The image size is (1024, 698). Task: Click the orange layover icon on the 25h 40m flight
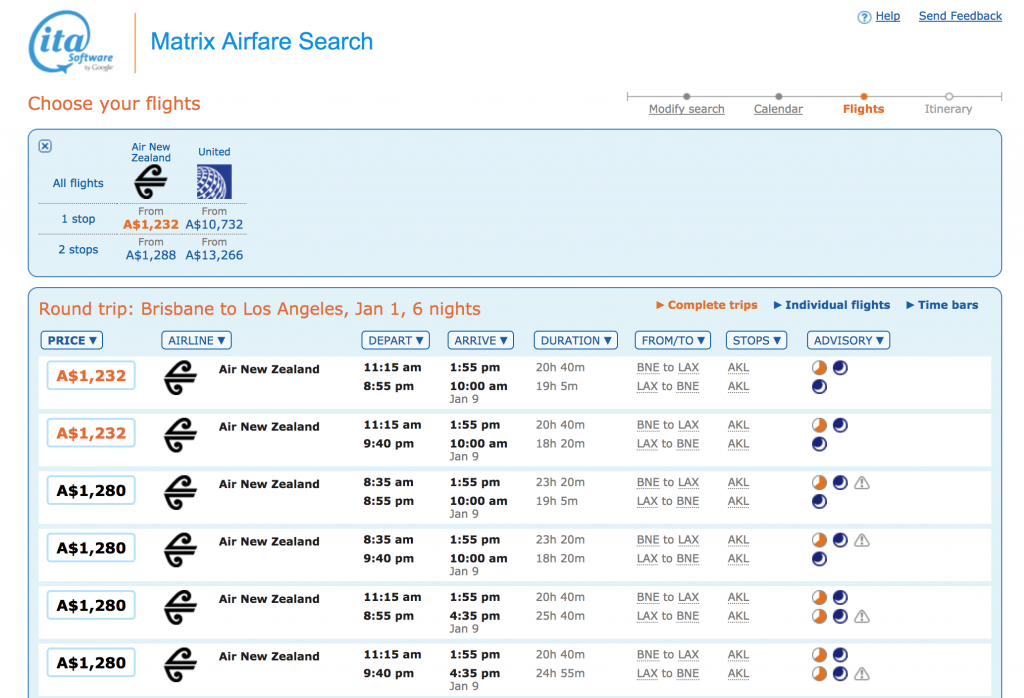[x=820, y=616]
